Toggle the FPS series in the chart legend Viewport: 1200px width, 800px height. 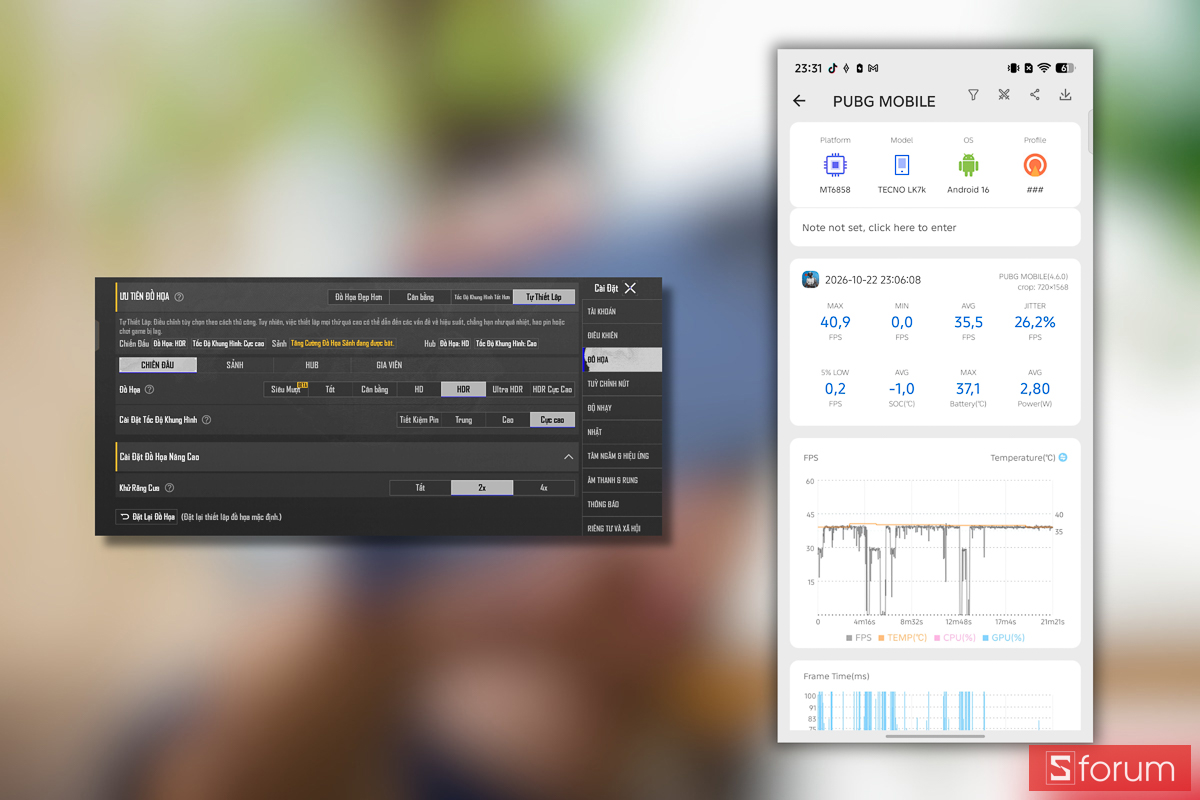tap(859, 637)
